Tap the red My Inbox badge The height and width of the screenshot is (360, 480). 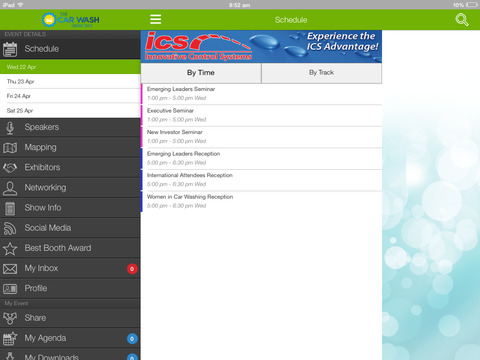(x=132, y=269)
